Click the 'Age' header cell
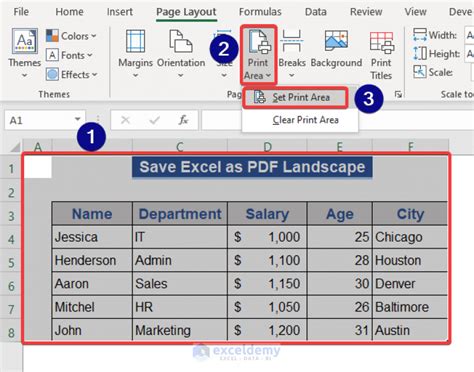The width and height of the screenshot is (474, 372). [340, 214]
